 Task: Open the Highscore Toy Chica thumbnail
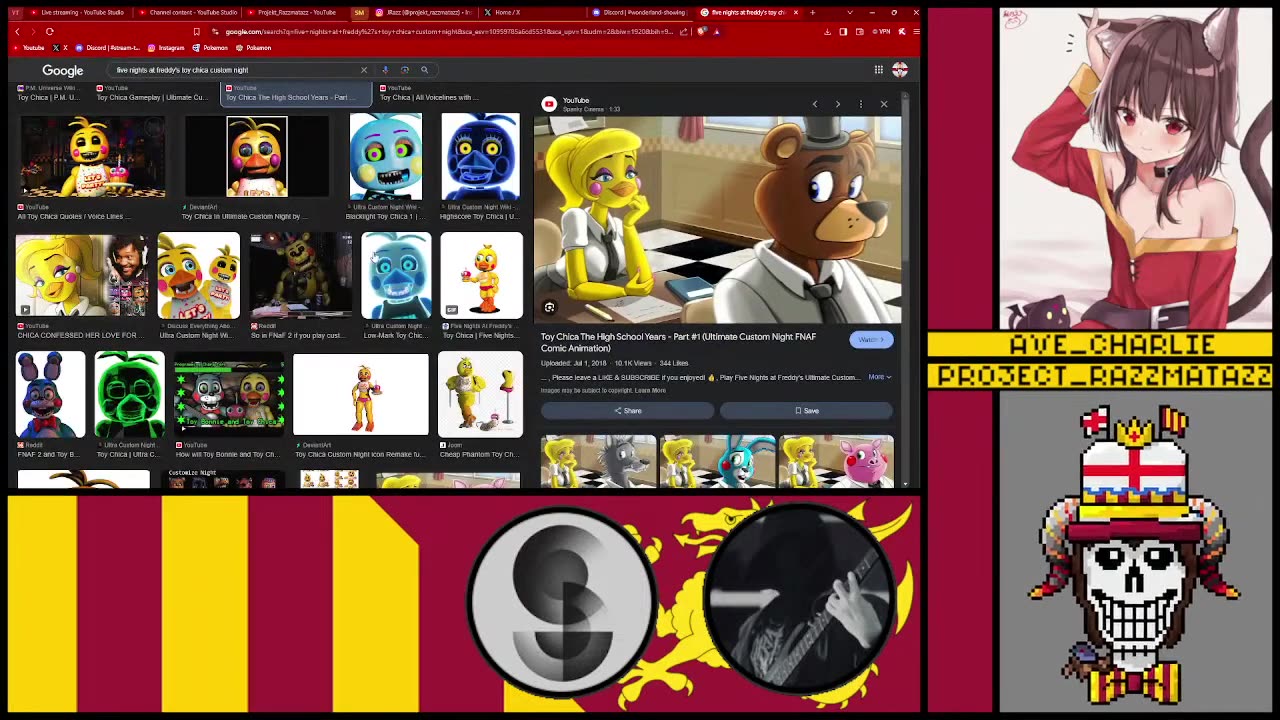coord(480,156)
